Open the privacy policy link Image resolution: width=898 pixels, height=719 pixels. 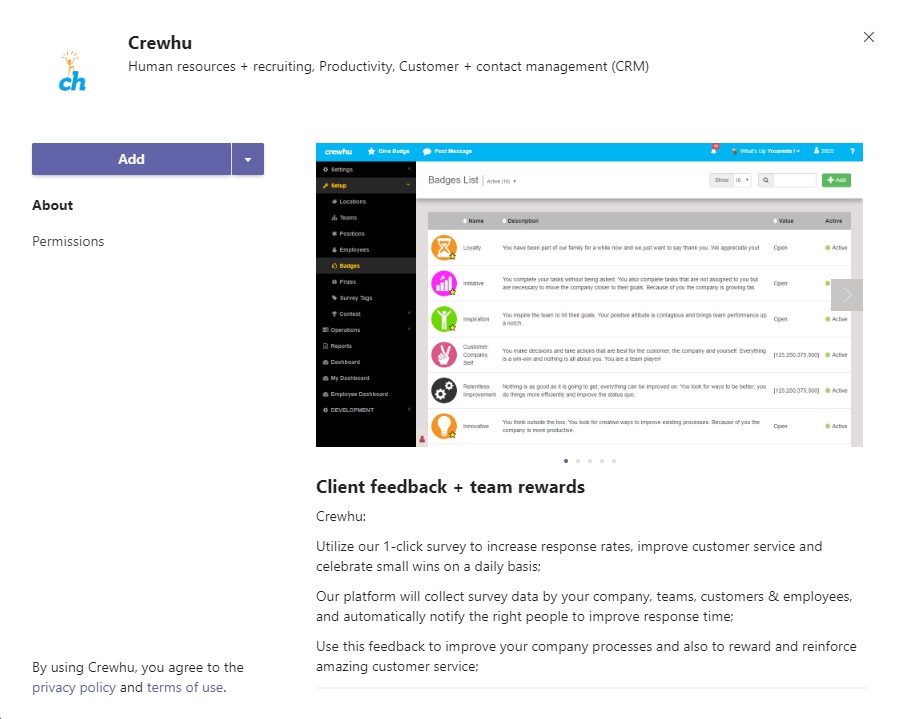(x=74, y=687)
